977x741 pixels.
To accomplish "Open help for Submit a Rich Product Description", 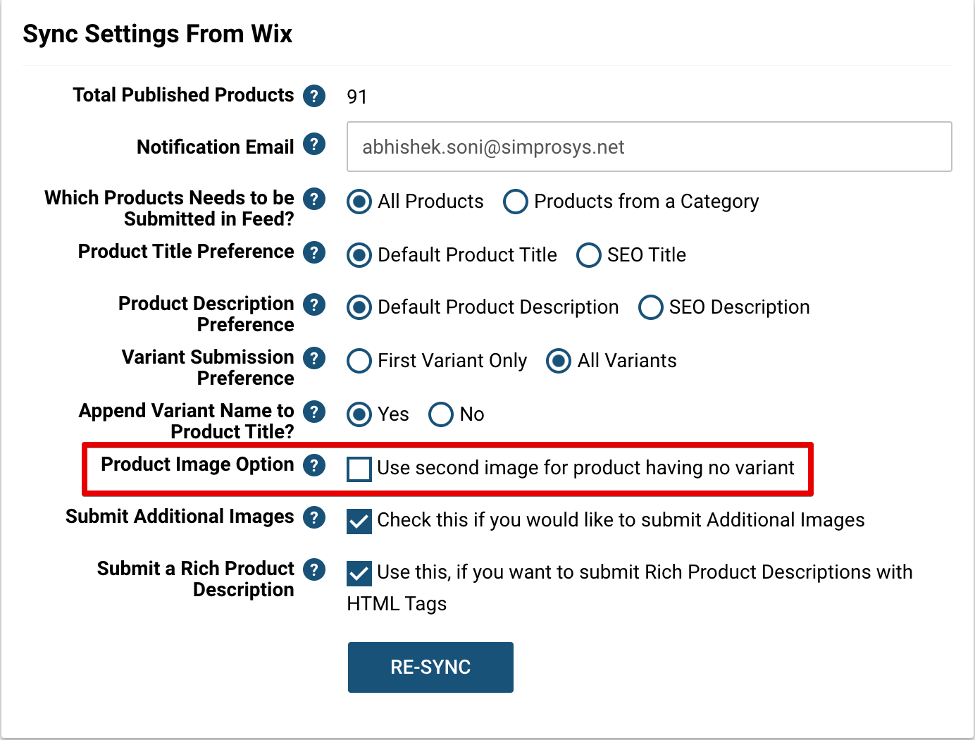I will click(314, 570).
